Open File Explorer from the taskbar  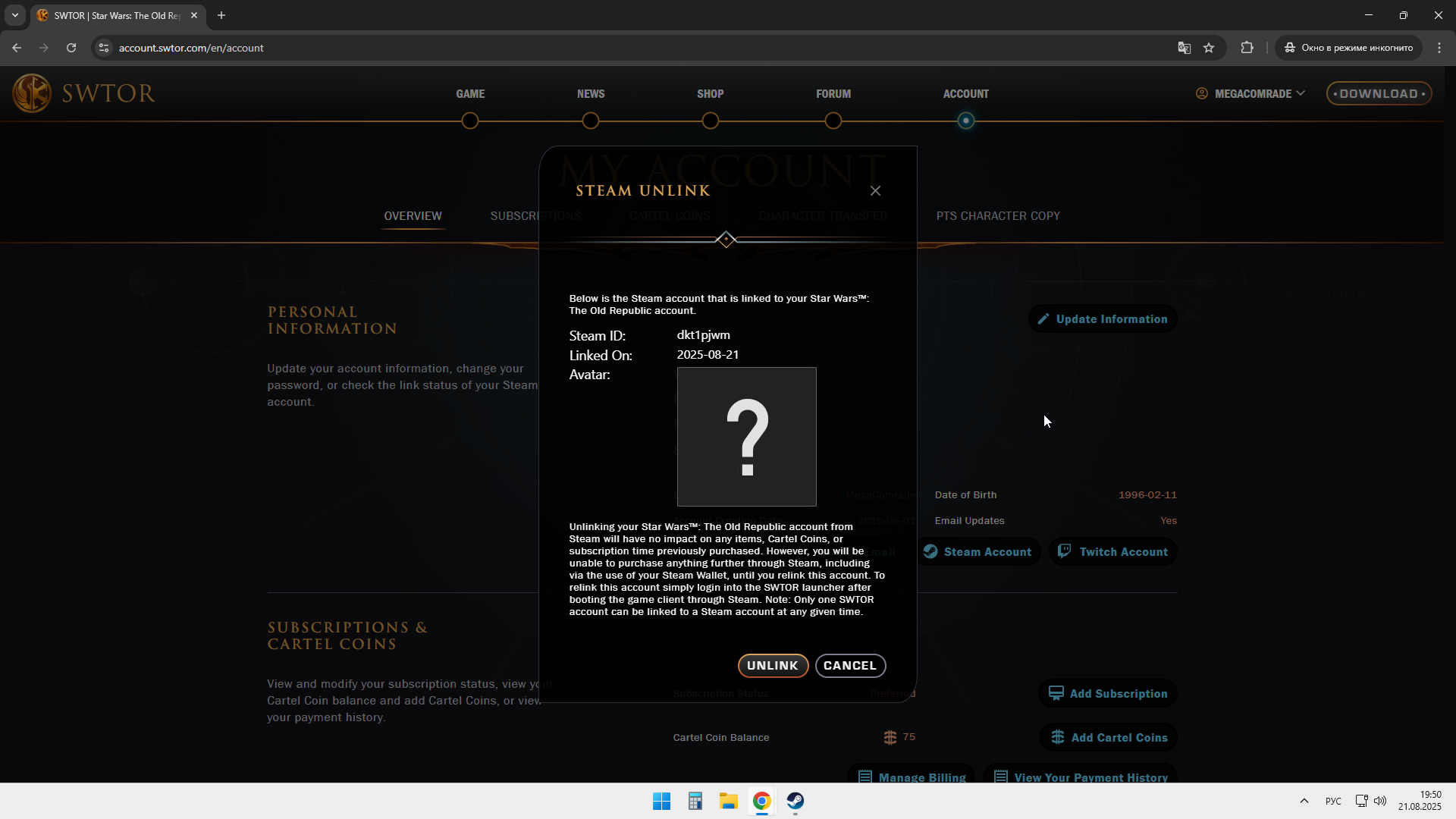(729, 801)
